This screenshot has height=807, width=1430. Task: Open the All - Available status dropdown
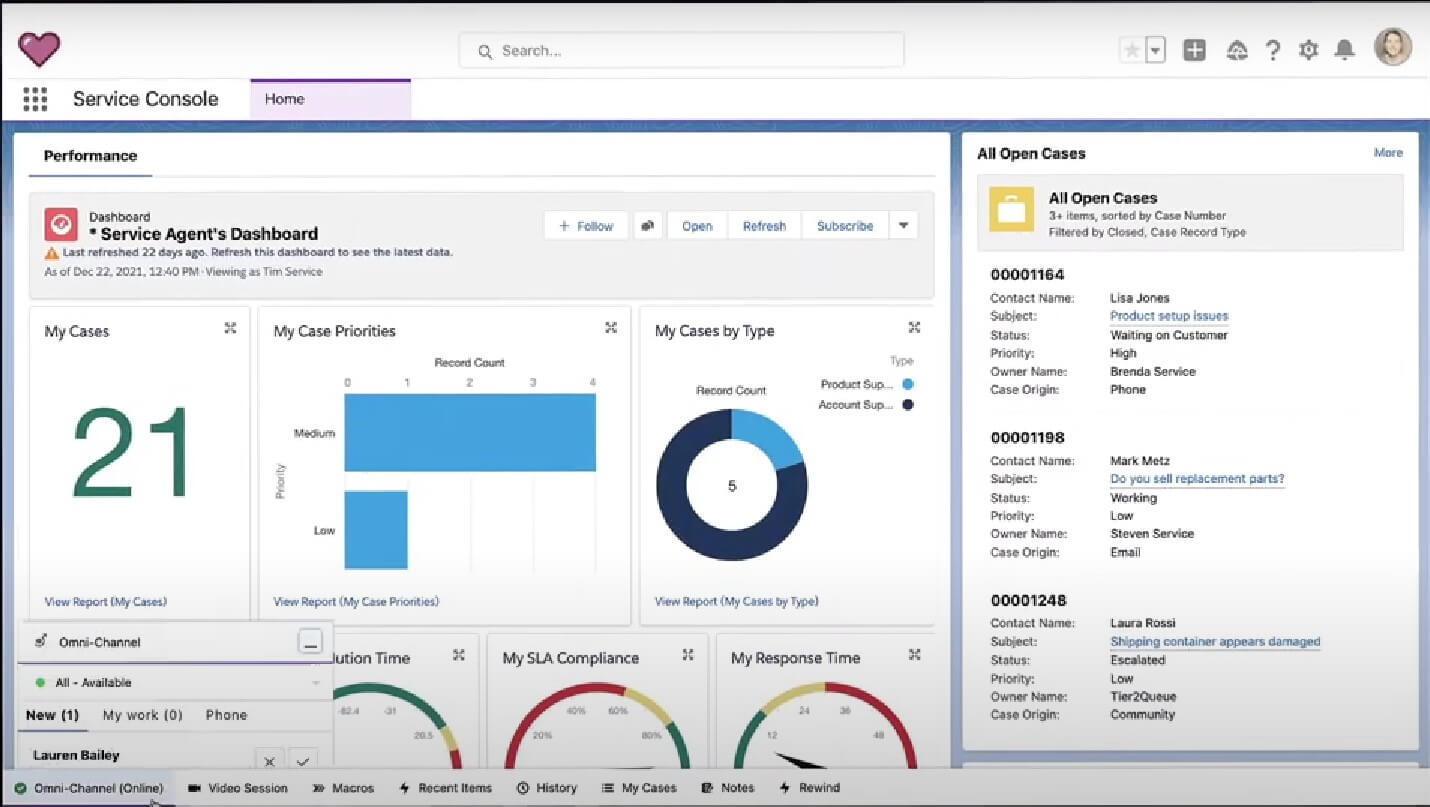click(176, 683)
